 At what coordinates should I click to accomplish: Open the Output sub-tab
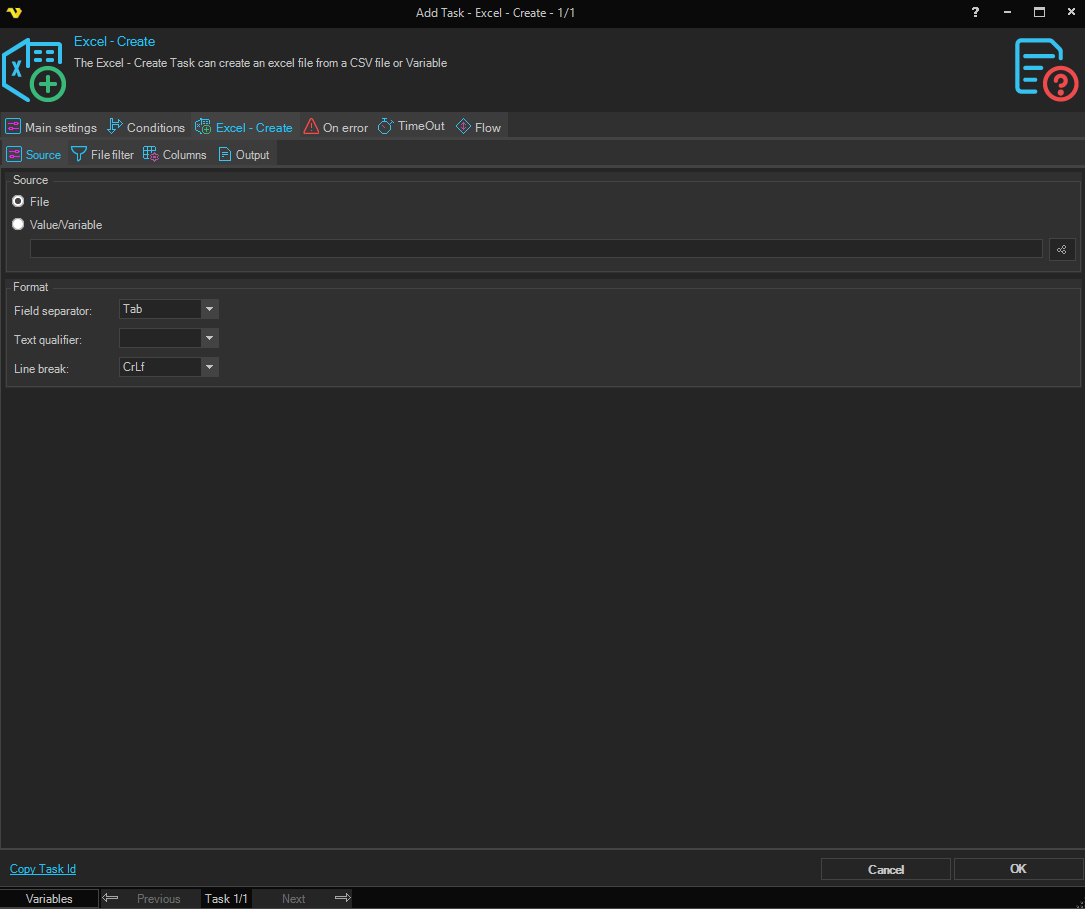(x=244, y=155)
